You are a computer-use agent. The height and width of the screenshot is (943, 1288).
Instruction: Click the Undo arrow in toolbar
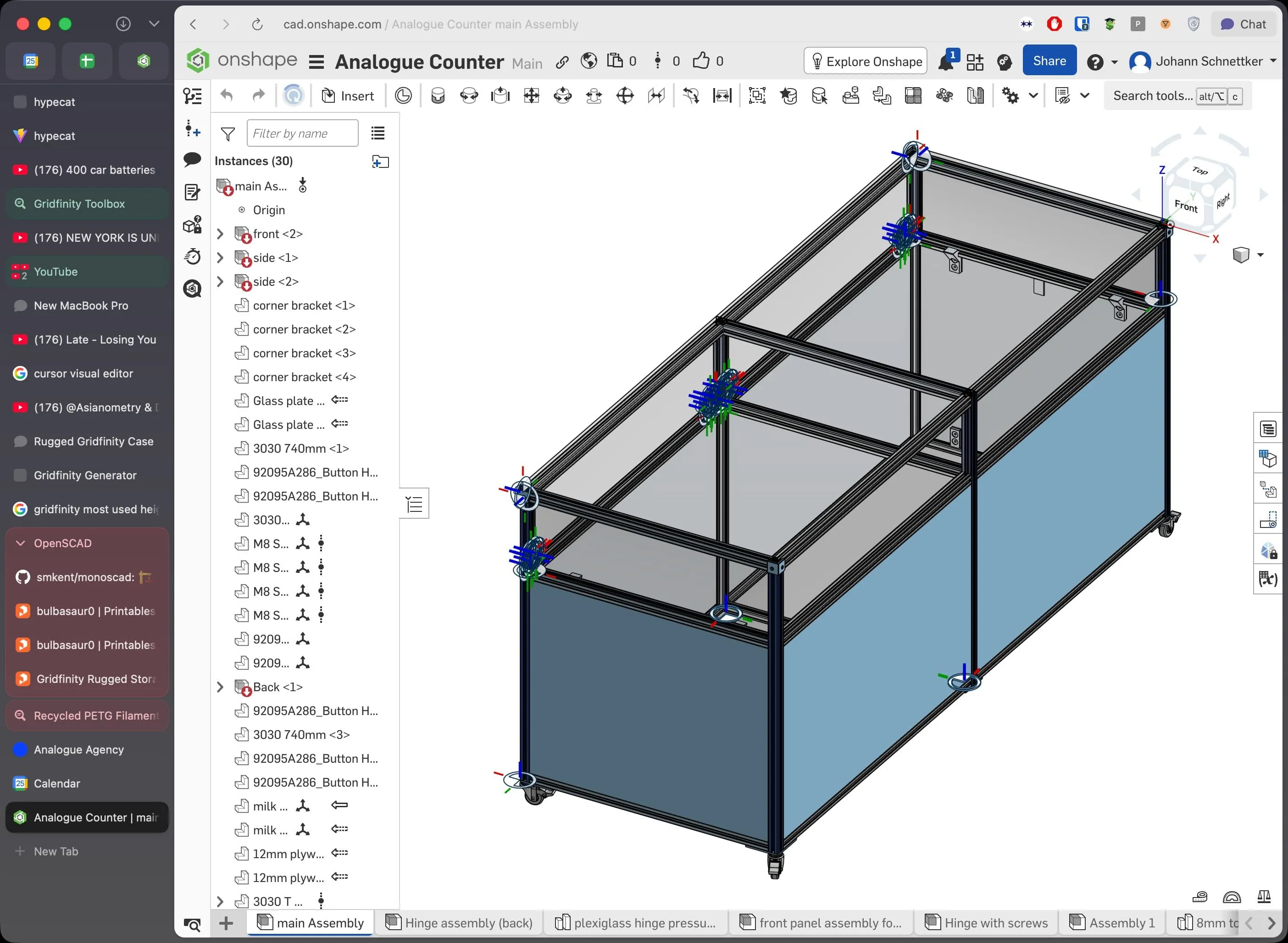(x=227, y=95)
